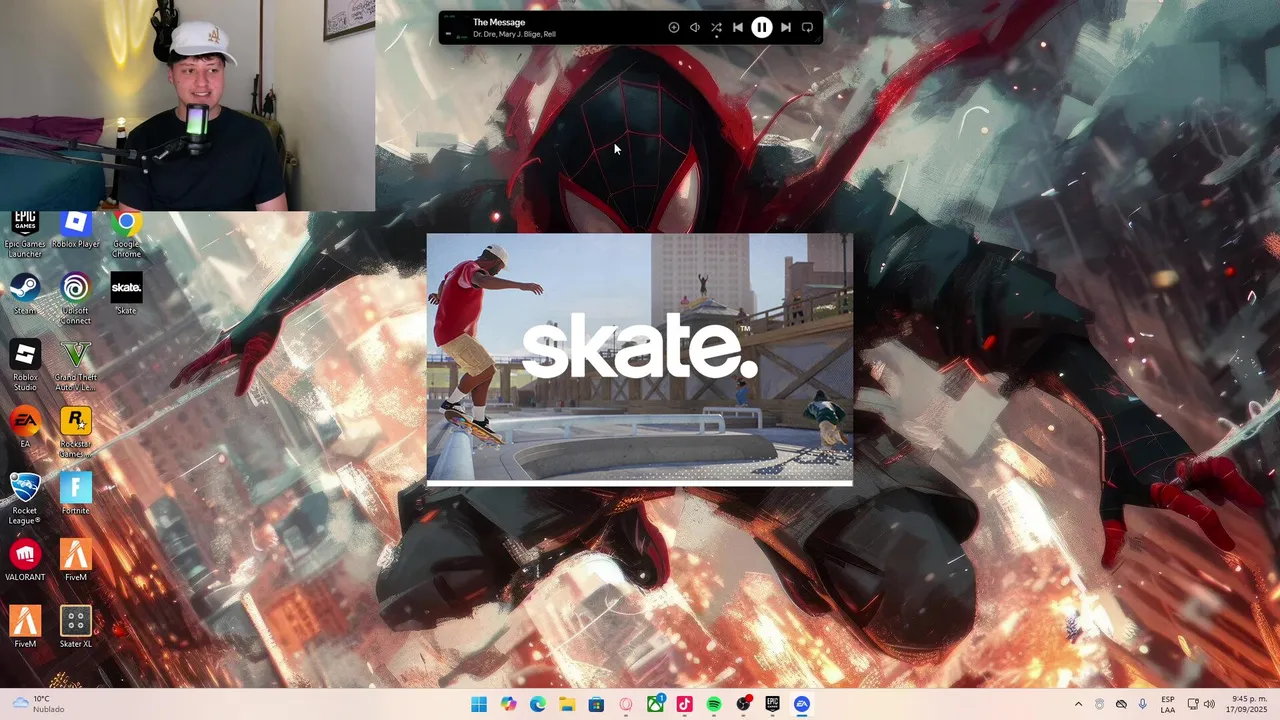The width and height of the screenshot is (1280, 720).
Task: Select the Rocket League desktop icon
Action: click(25, 497)
